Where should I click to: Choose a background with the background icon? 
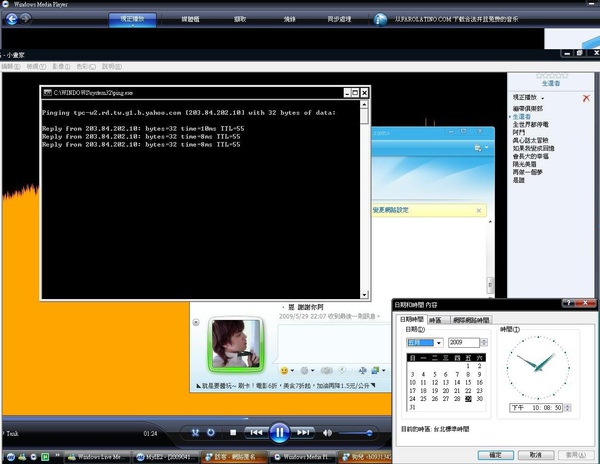tap(375, 370)
